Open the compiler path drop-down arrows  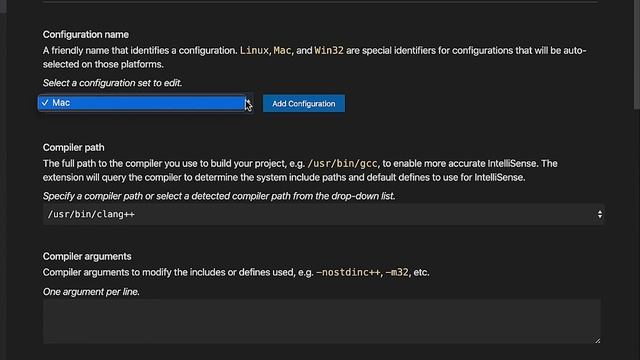(x=599, y=214)
